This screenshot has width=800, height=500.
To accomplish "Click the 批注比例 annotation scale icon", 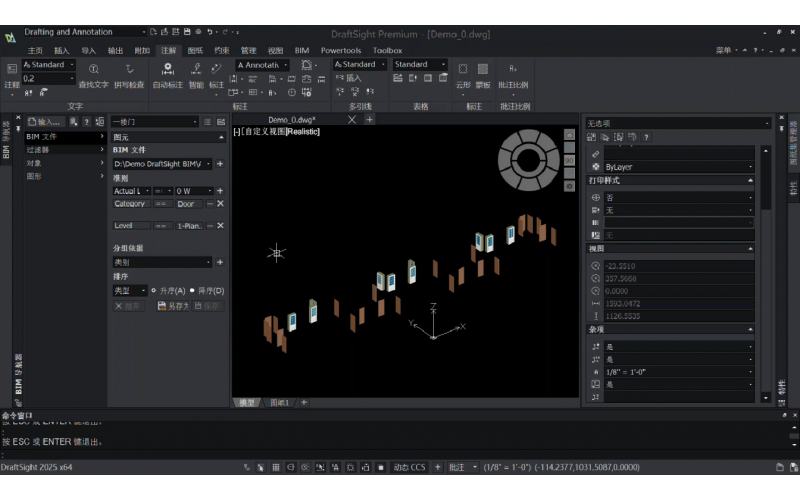I will (513, 69).
